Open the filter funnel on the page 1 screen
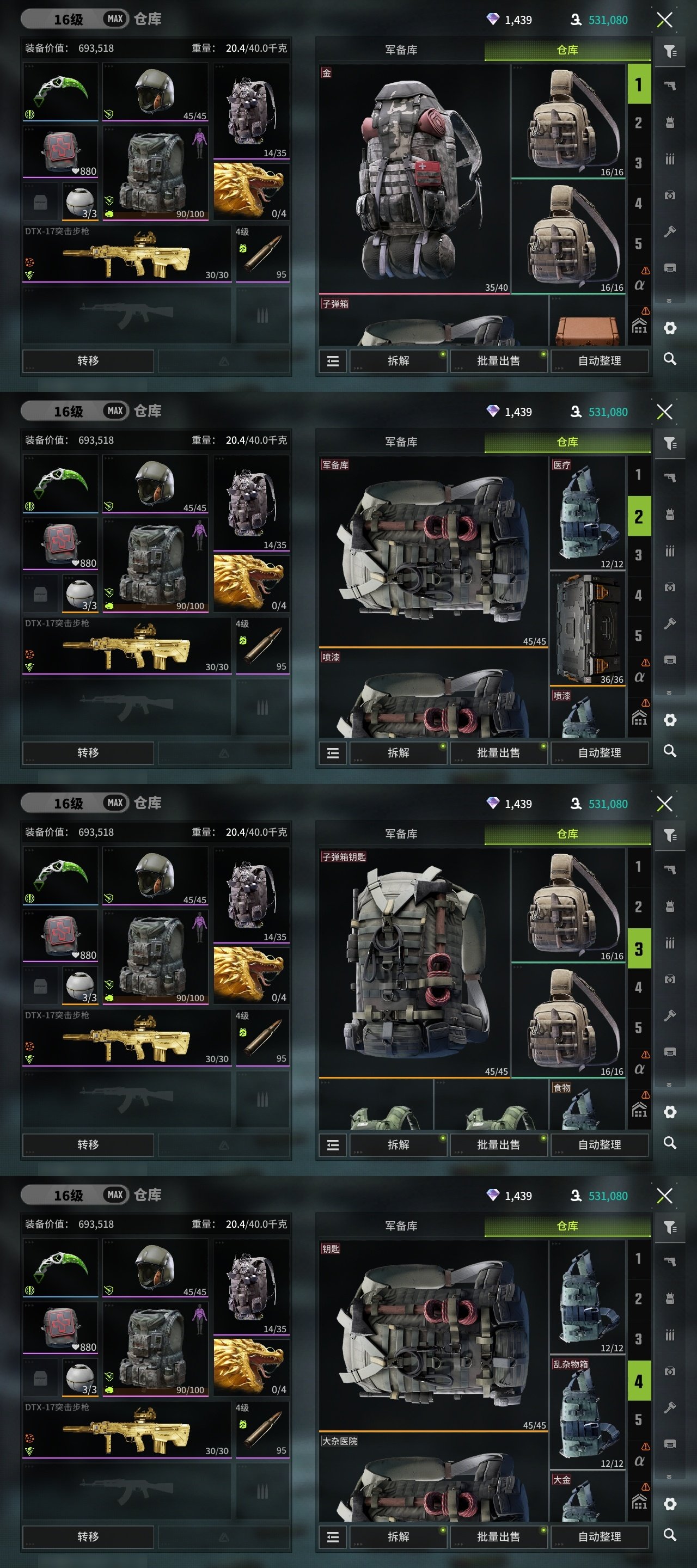The image size is (697, 1568). coord(670,51)
